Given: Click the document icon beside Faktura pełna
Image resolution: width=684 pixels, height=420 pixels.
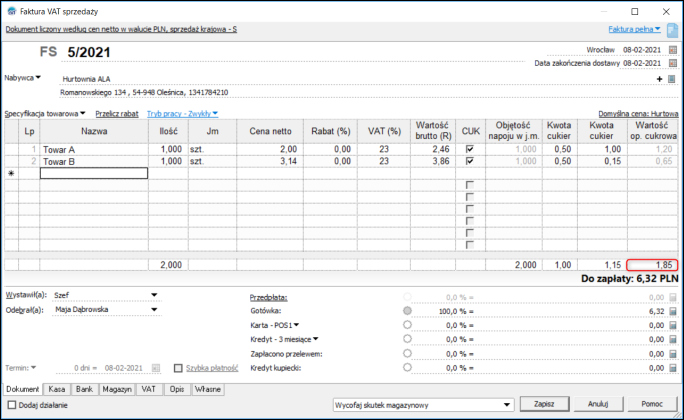Looking at the screenshot, I should point(671,30).
